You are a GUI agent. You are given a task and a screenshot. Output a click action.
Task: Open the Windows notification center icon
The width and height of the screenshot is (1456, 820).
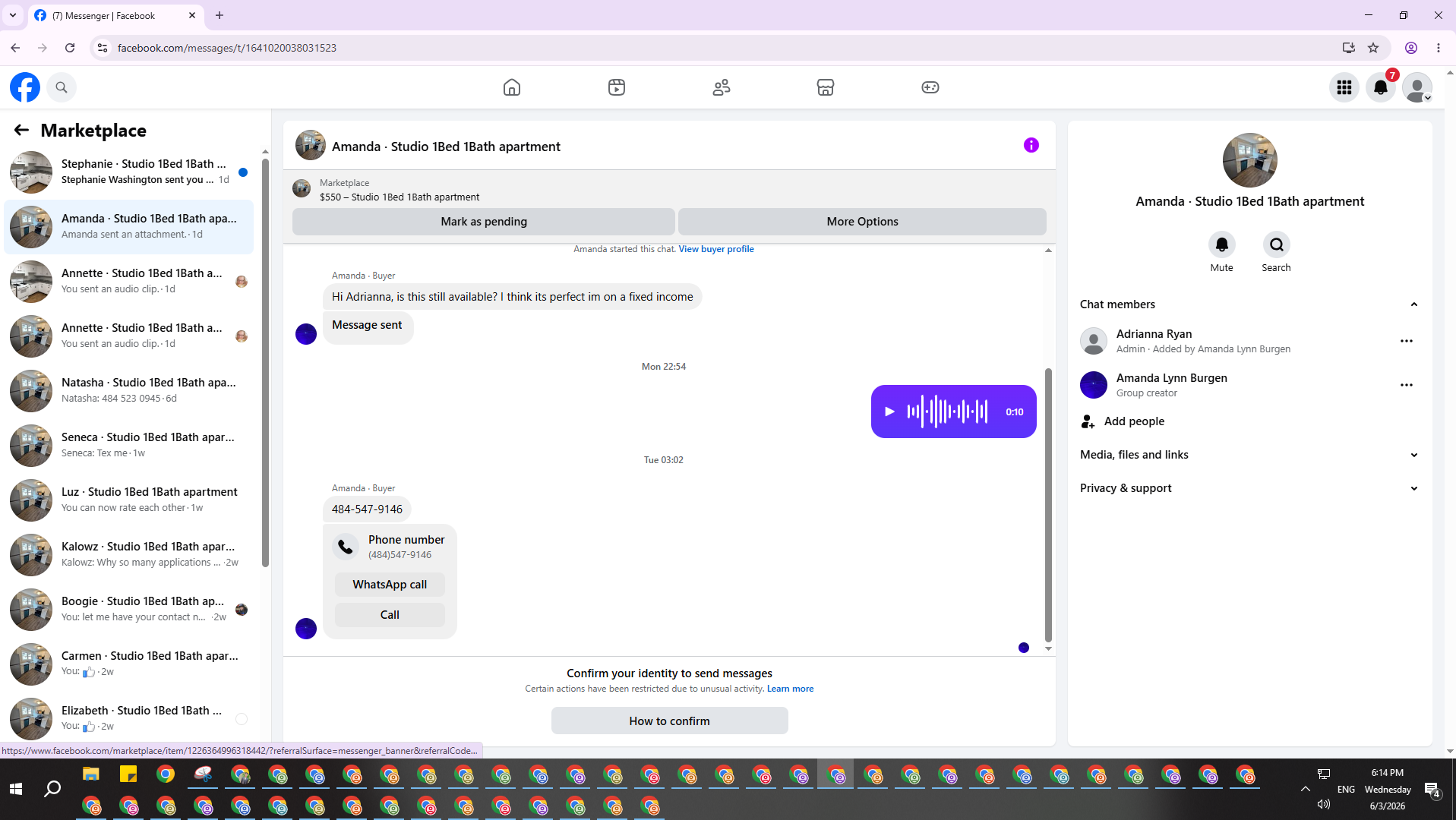(x=1432, y=790)
